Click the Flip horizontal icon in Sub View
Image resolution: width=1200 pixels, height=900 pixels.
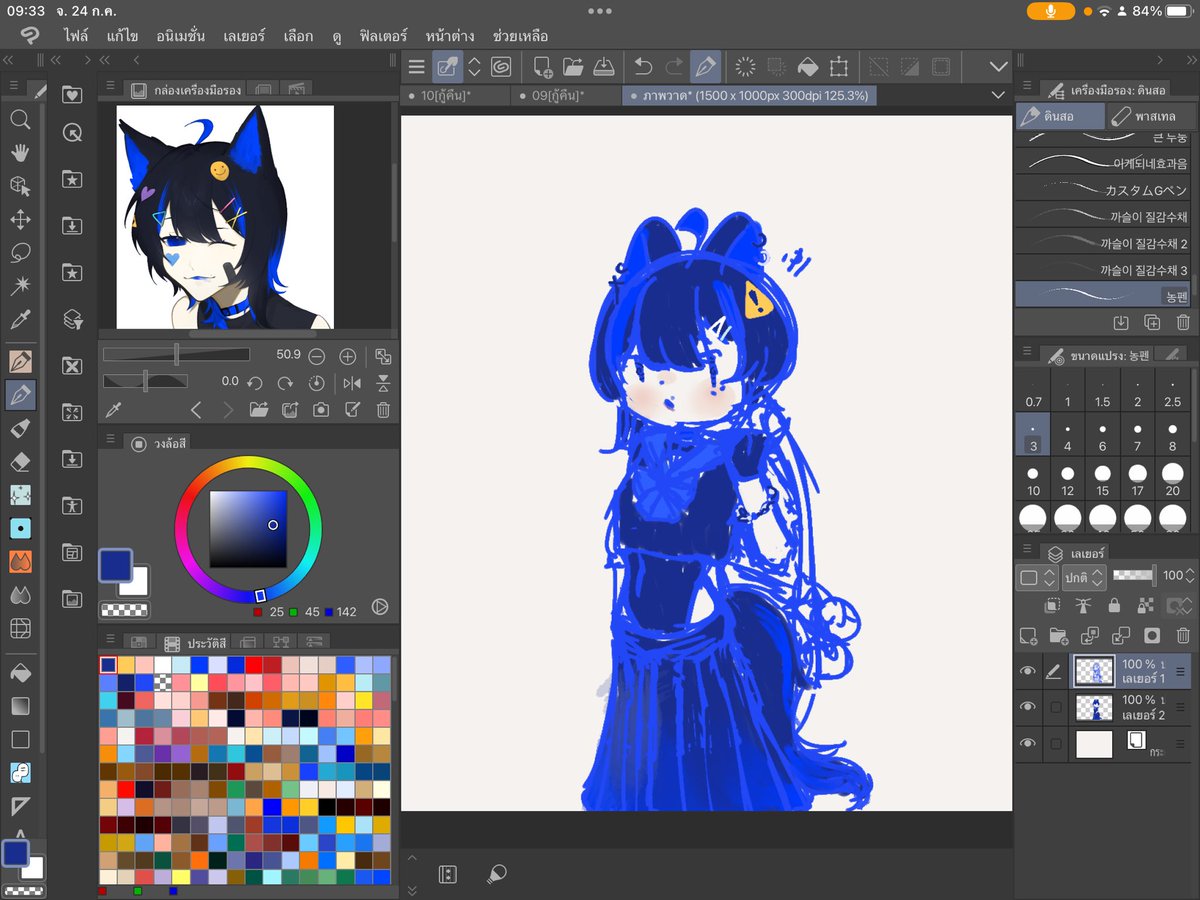click(x=352, y=383)
